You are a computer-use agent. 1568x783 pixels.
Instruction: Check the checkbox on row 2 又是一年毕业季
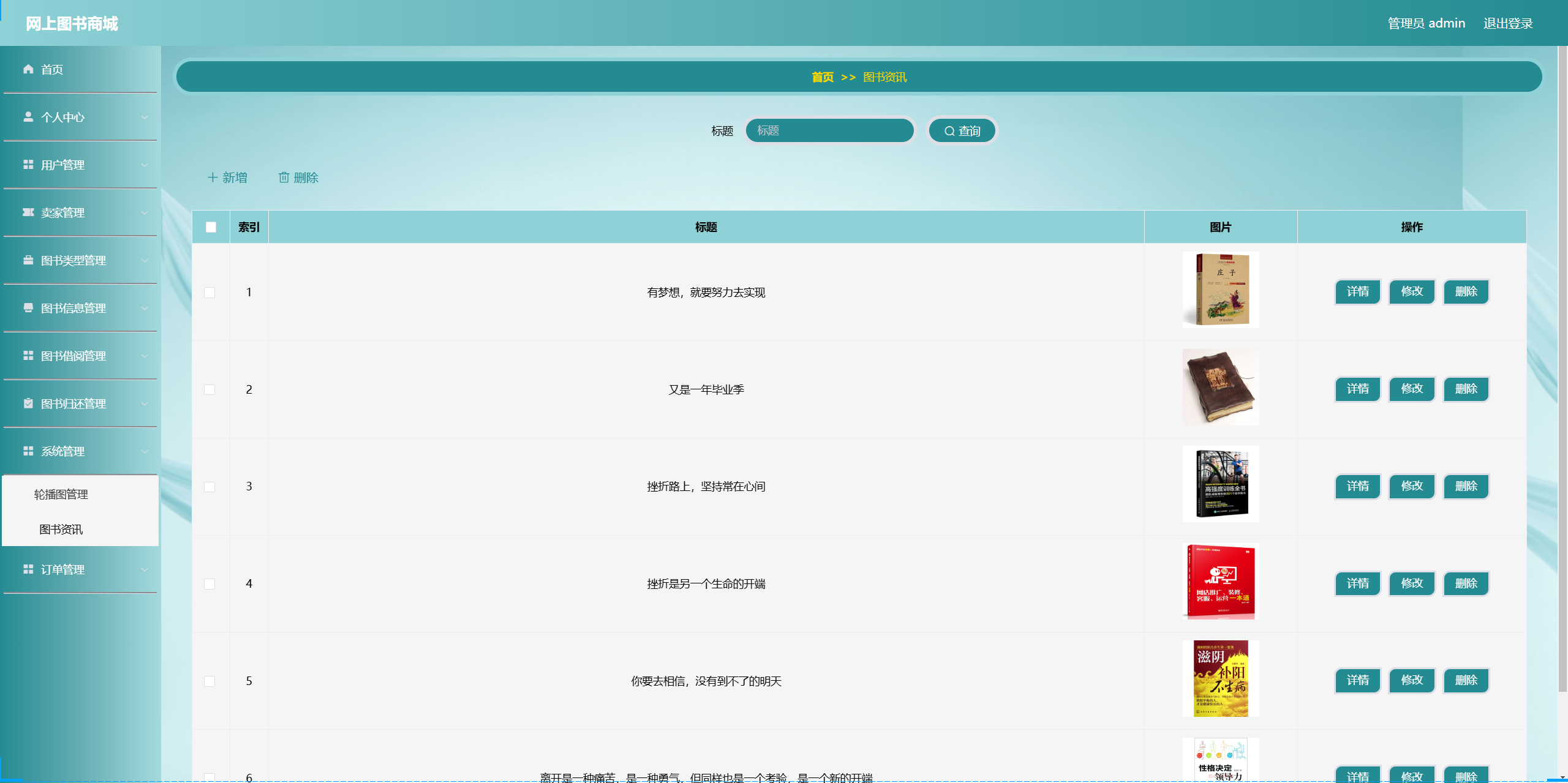[x=210, y=389]
